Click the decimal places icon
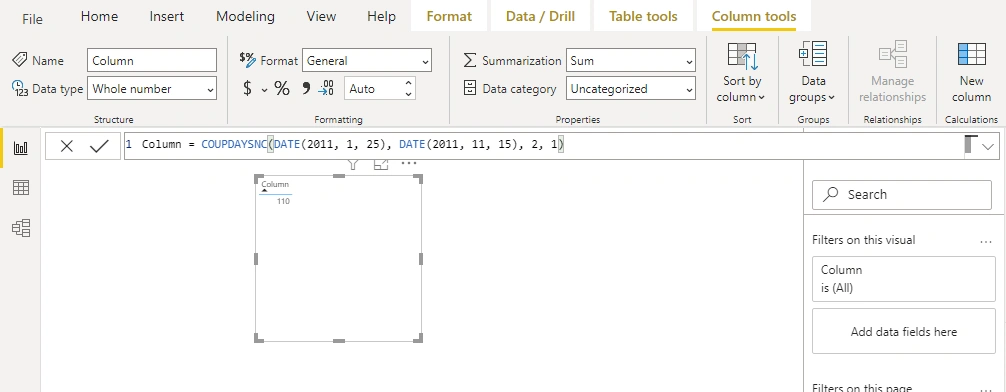 point(326,88)
